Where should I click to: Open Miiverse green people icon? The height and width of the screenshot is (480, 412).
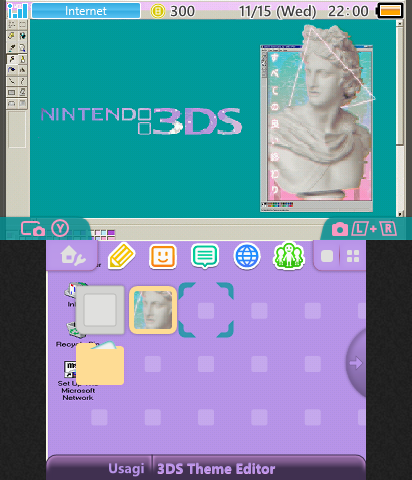(289, 256)
